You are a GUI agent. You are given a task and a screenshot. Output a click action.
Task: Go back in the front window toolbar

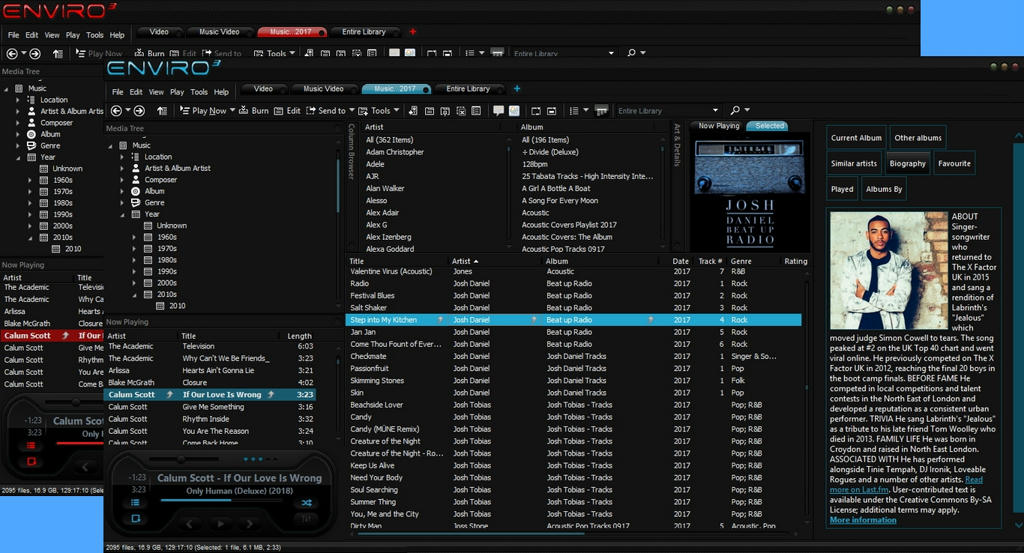pos(116,111)
